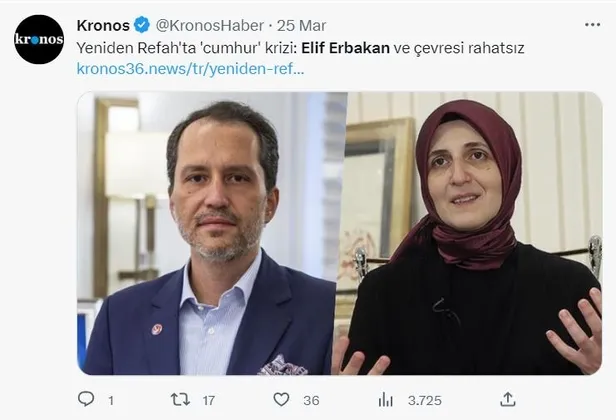Open the three-dot more options menu

click(592, 25)
